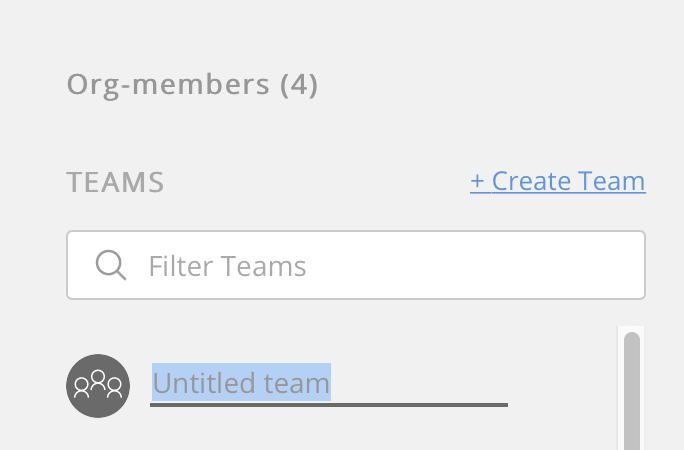Click the word 'Untitled' in the selected name
Screen dimensions: 684x450
[x=193, y=383]
